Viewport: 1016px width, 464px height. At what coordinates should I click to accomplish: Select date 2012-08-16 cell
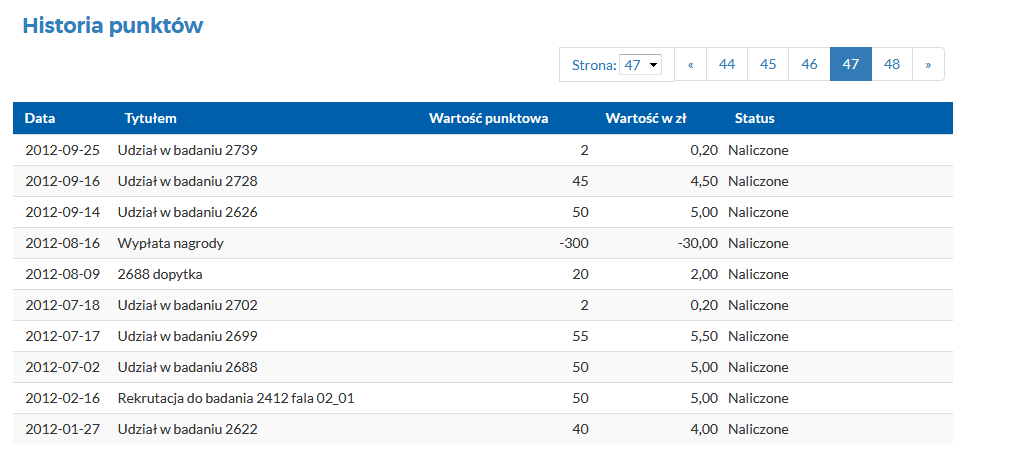point(63,244)
